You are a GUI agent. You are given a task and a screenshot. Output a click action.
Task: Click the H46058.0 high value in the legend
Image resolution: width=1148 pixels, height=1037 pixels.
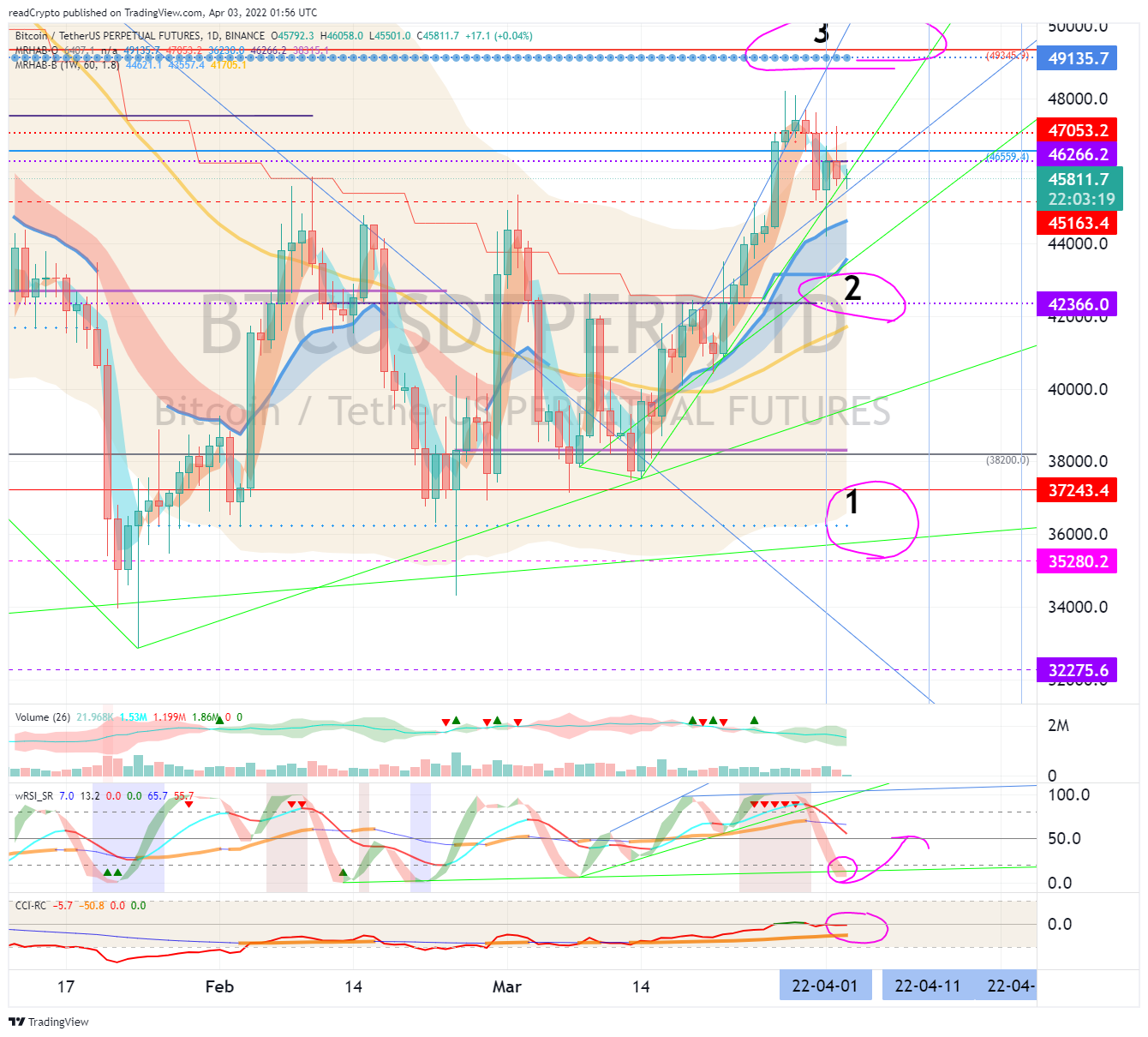pos(342,36)
